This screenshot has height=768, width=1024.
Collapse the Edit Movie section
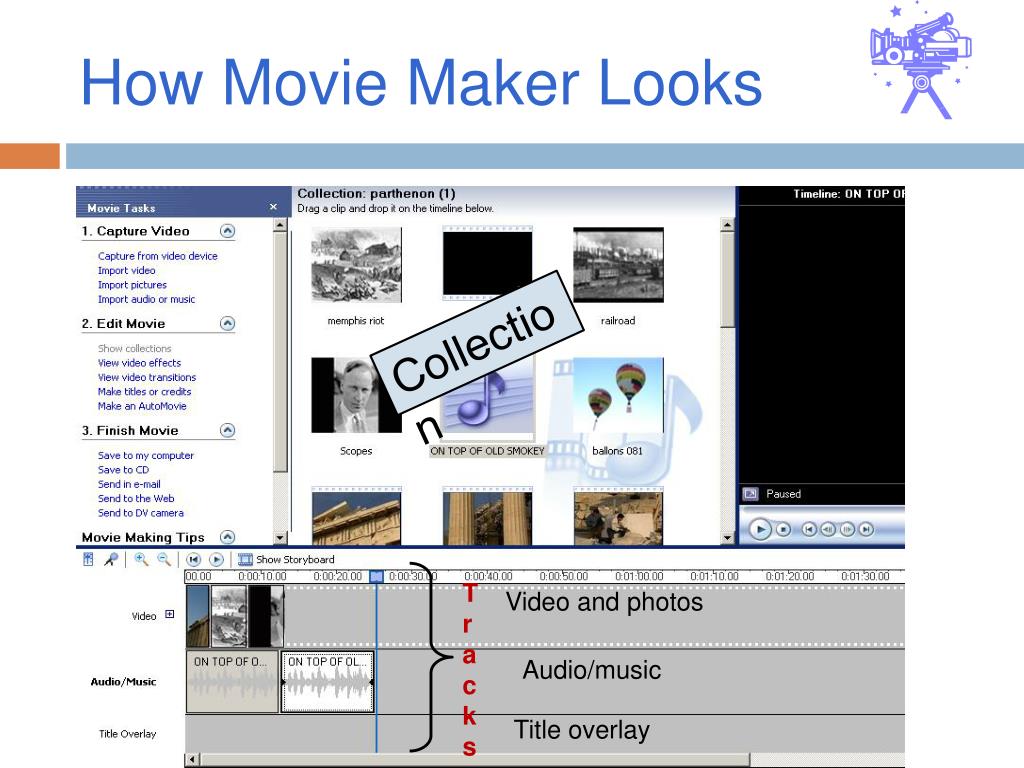(227, 324)
